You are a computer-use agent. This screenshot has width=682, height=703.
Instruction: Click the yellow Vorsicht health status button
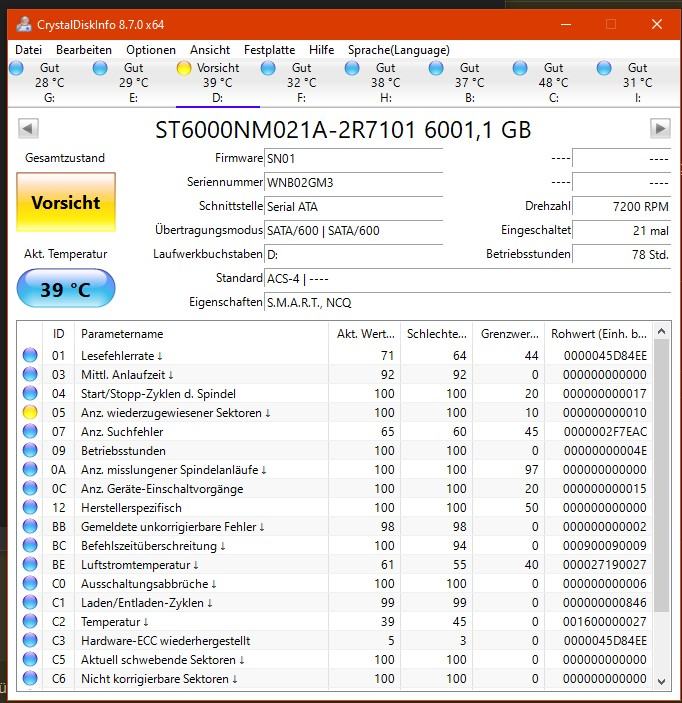(66, 202)
